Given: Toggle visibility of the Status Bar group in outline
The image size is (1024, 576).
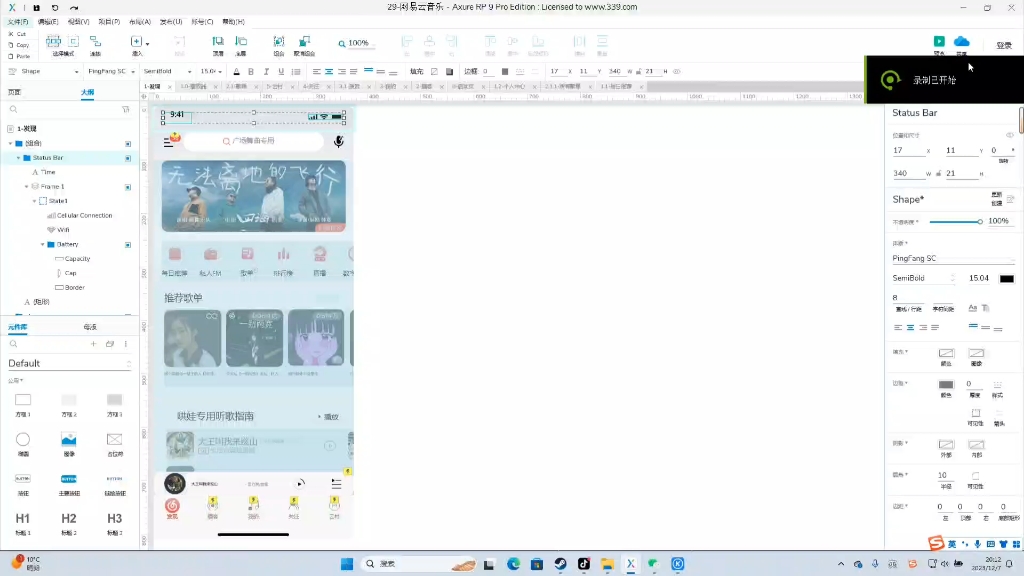Looking at the screenshot, I should point(128,158).
